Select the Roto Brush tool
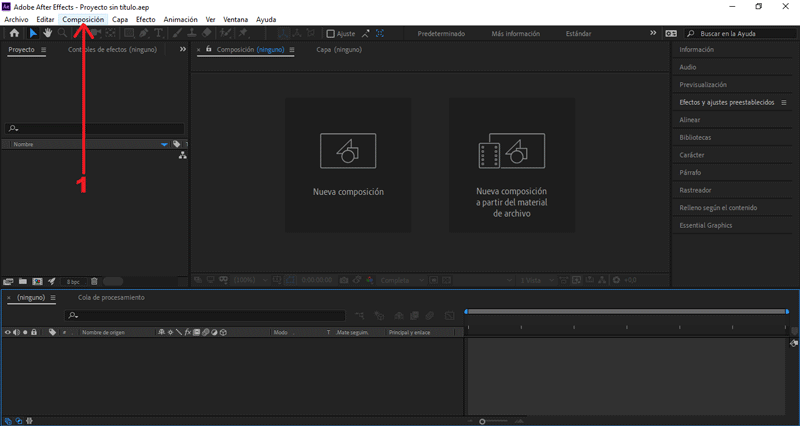The width and height of the screenshot is (800, 426). (x=225, y=33)
